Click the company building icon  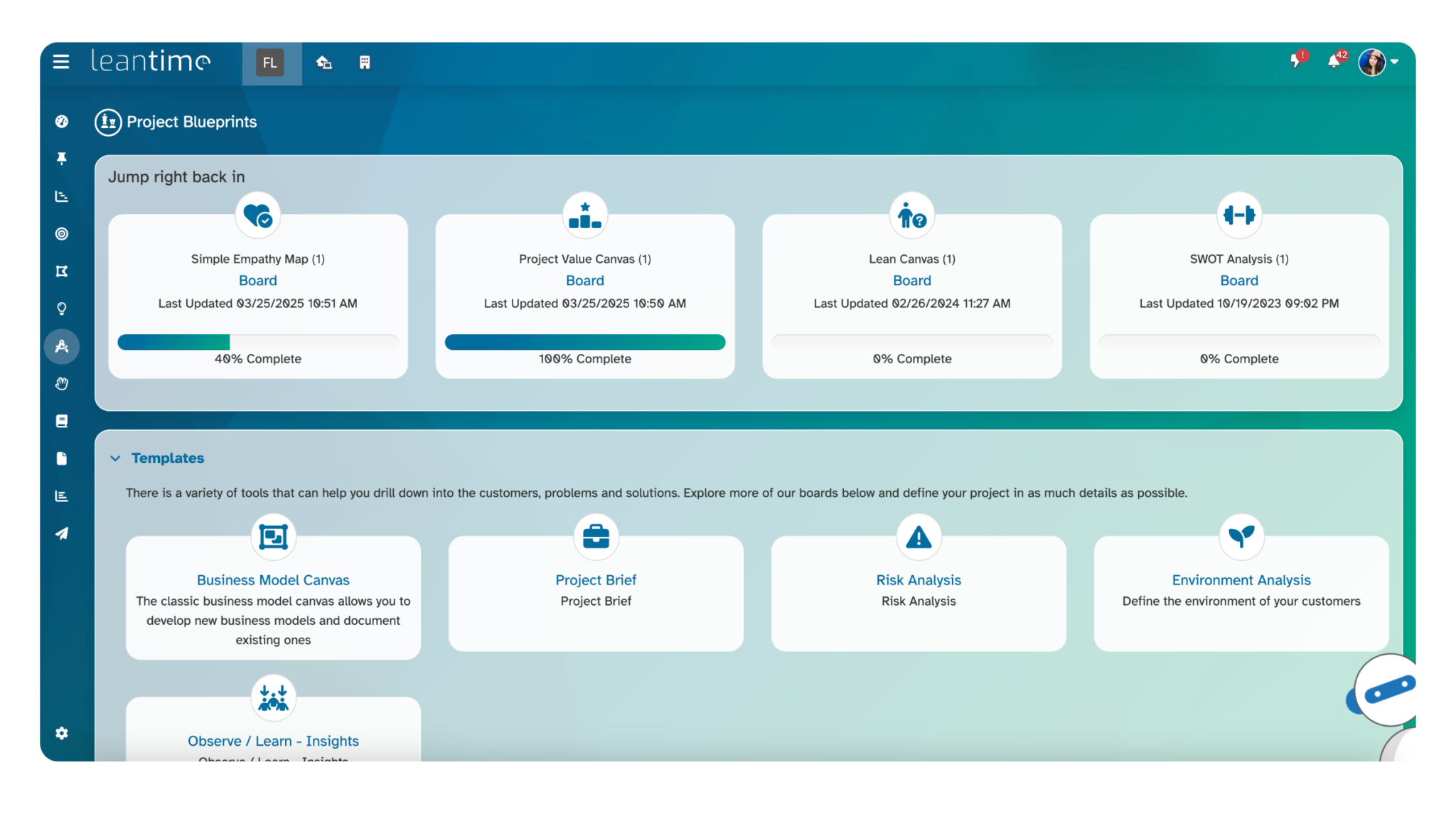point(365,63)
